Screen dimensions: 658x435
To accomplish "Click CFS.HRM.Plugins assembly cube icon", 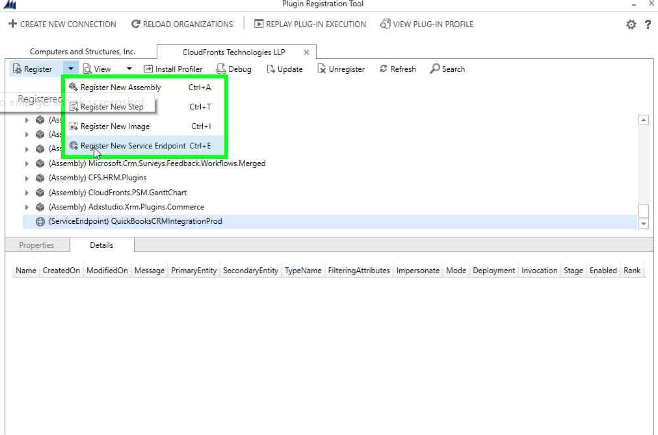I will 40,178.
